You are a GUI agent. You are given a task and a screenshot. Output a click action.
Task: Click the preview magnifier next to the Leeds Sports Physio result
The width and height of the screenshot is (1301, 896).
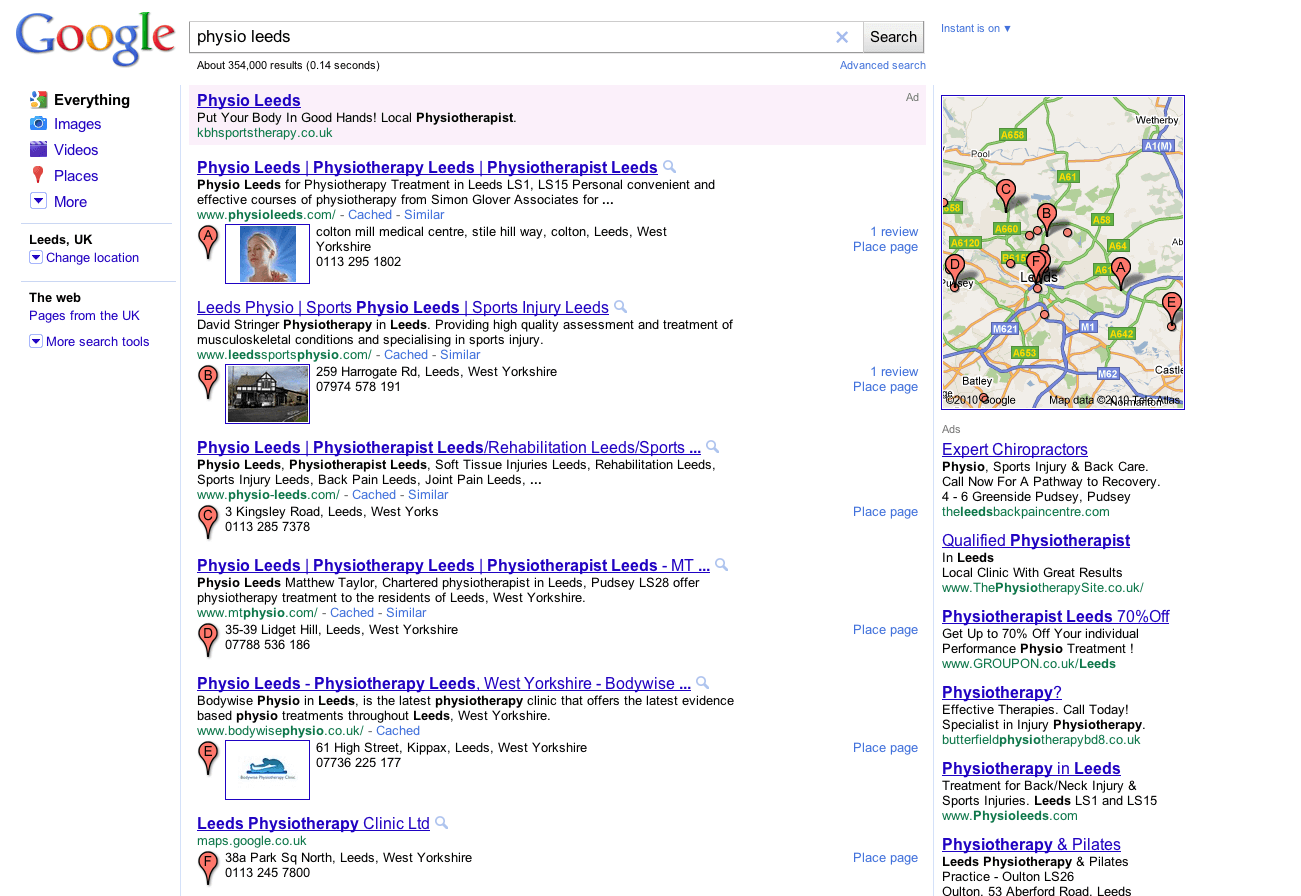[621, 307]
